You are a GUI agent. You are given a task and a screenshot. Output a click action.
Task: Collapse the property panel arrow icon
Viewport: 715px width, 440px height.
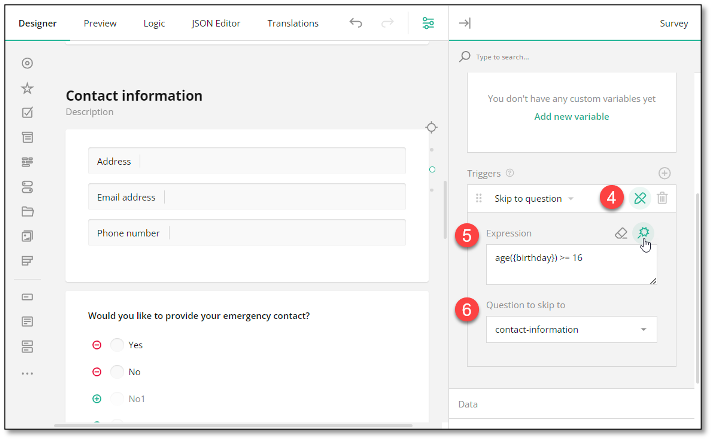pyautogui.click(x=465, y=23)
